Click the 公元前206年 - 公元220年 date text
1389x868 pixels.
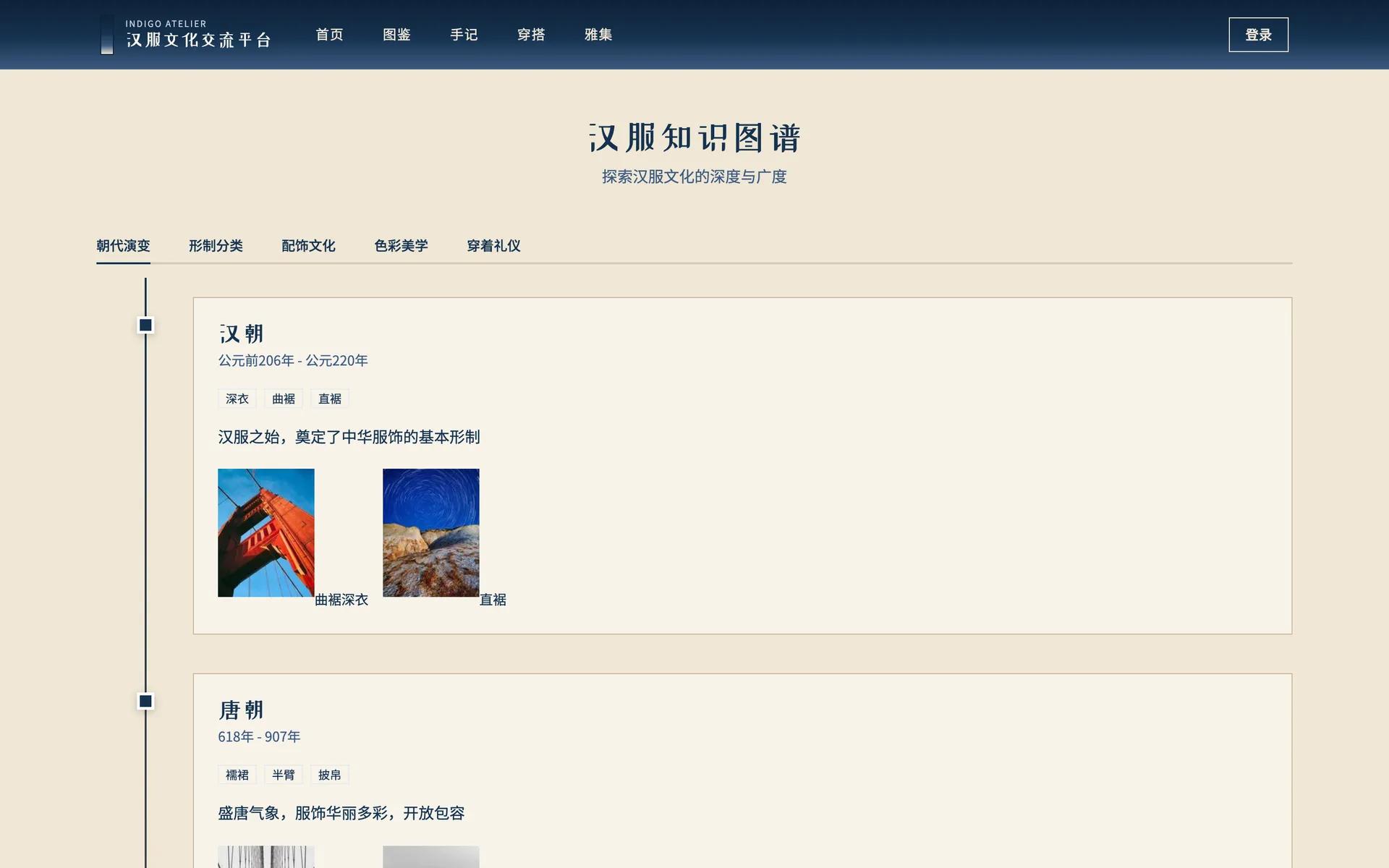293,360
